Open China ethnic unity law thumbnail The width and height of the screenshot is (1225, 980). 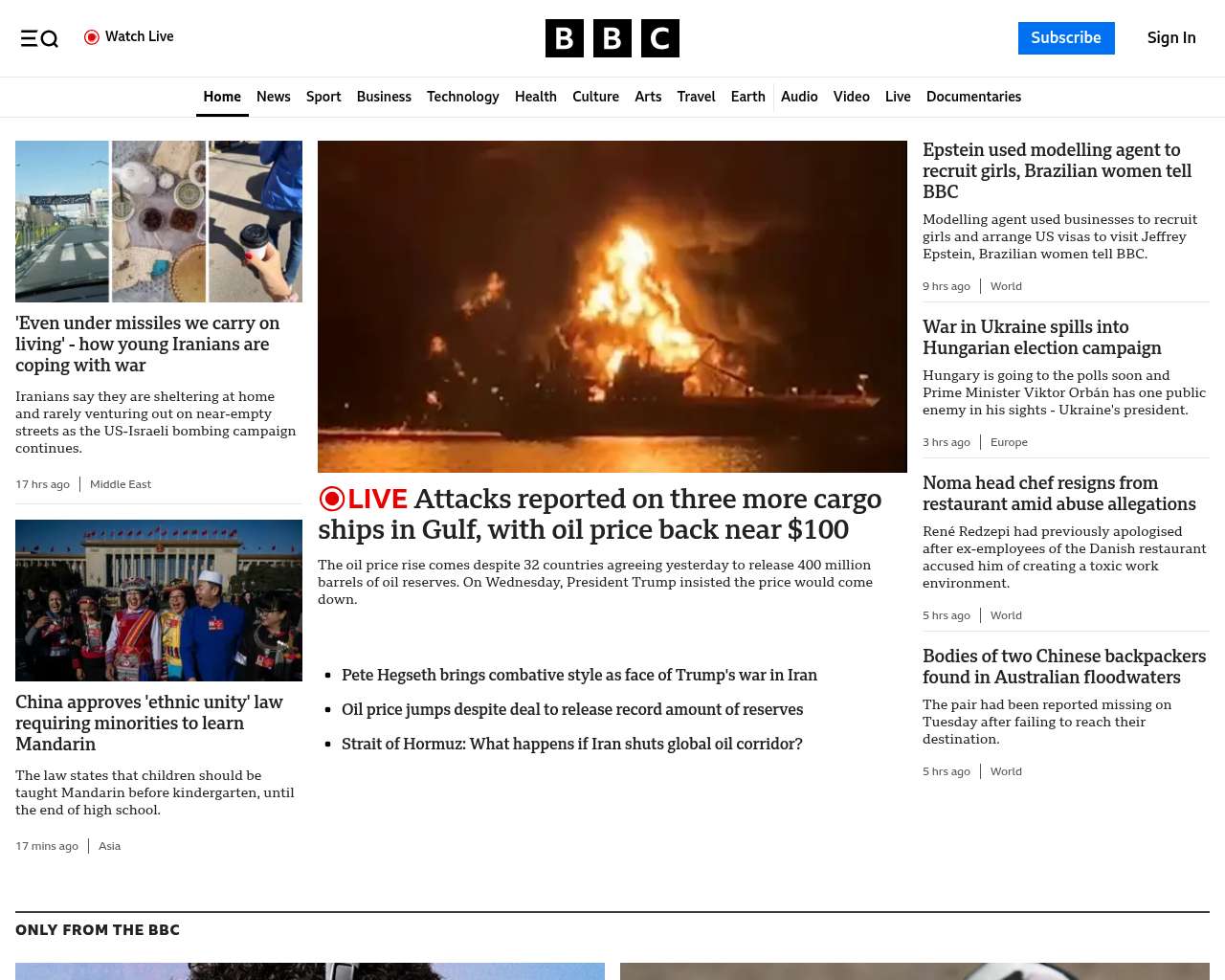(x=159, y=601)
